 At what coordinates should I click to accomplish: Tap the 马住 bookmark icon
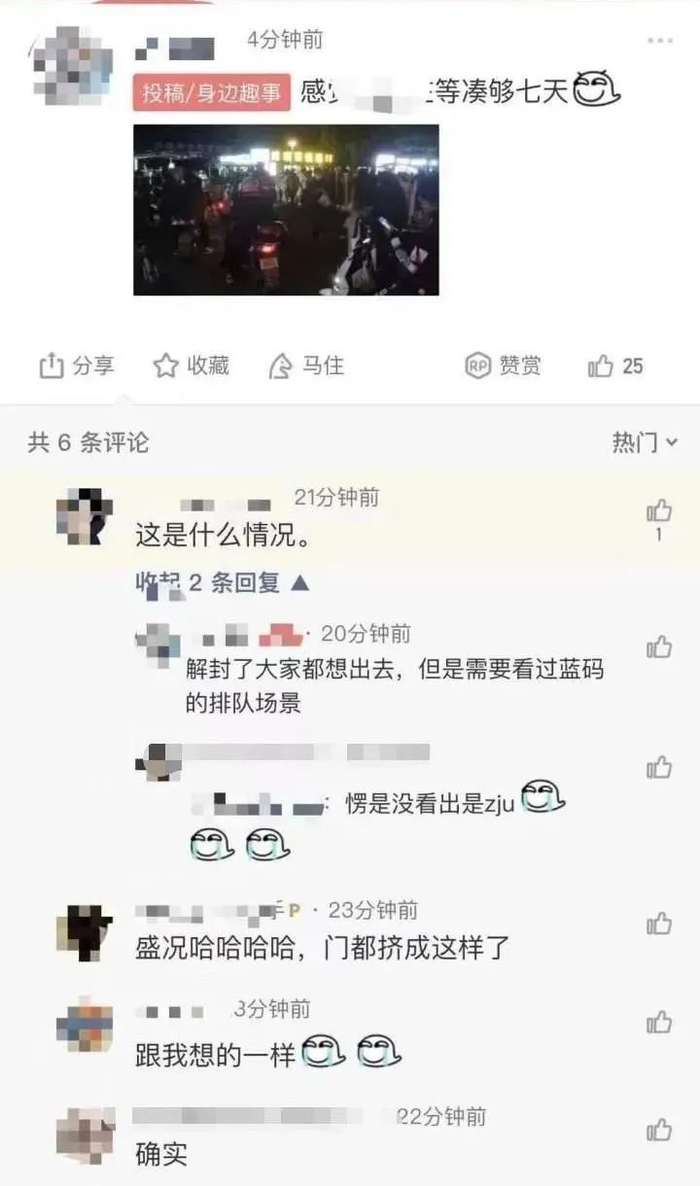(x=280, y=366)
